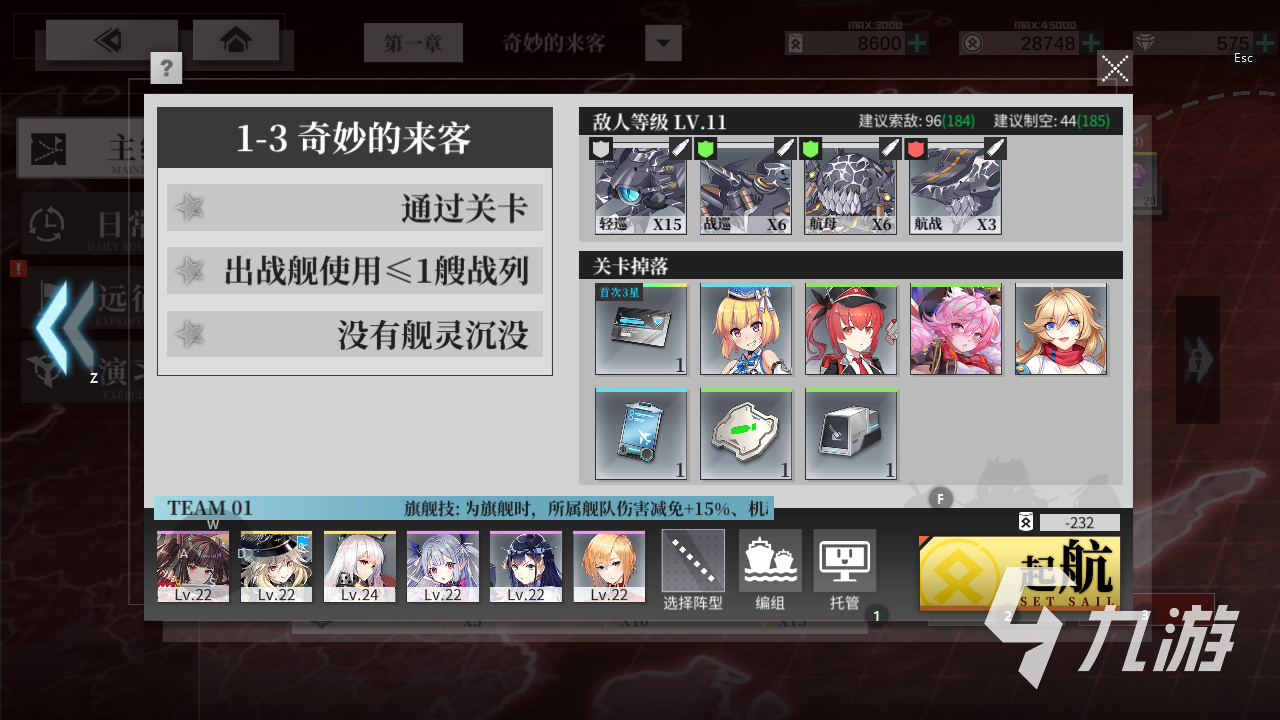Screen dimensions: 1280x720
Task: Expand the chapter dropdown next to 奇妙的来客
Action: click(663, 43)
